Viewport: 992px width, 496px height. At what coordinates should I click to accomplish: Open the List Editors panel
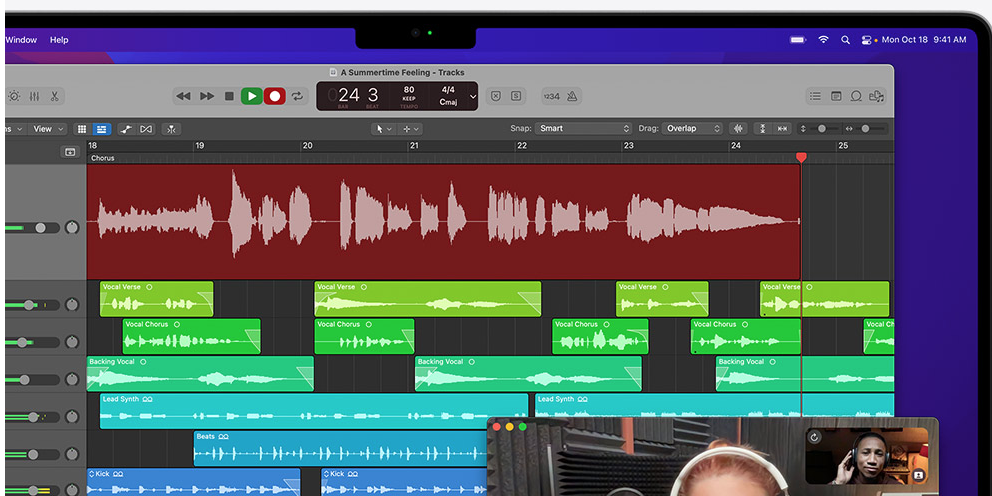point(815,96)
